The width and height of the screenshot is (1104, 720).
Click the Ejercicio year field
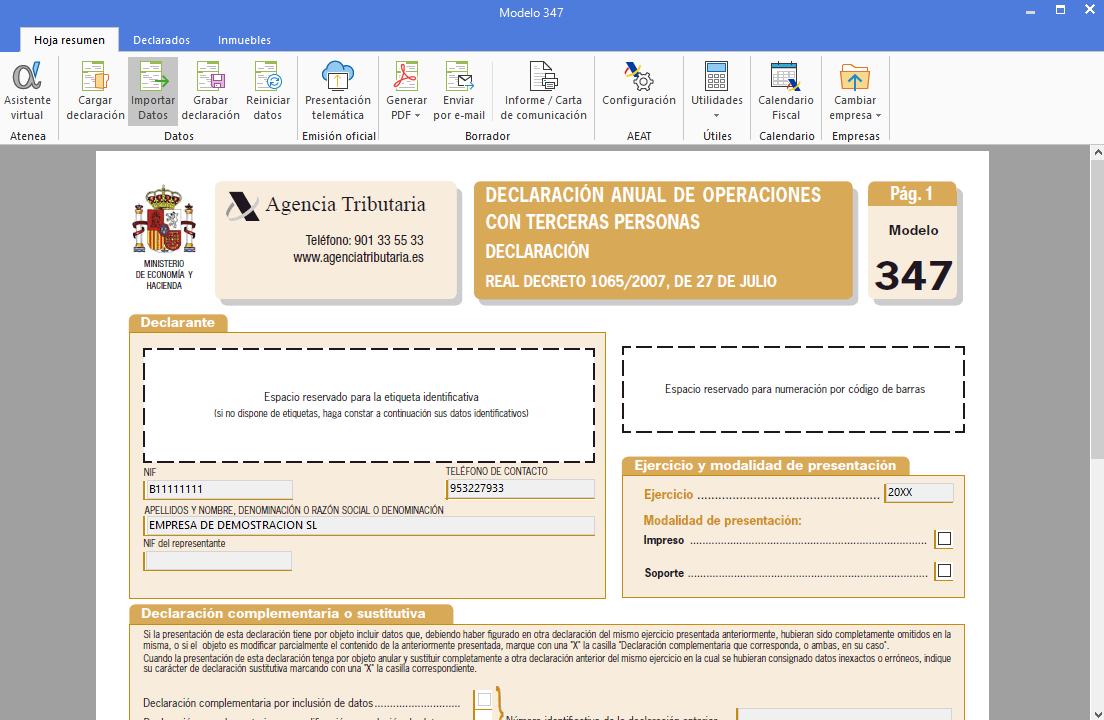(x=919, y=493)
